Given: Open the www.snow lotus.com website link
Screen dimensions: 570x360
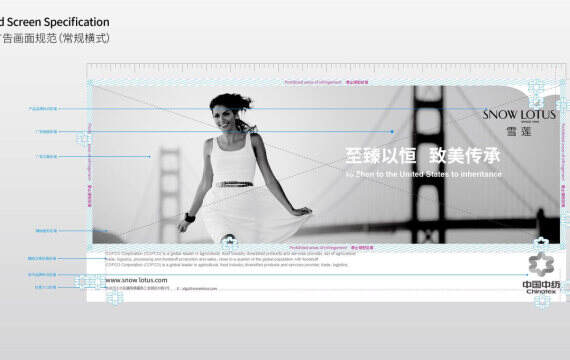Looking at the screenshot, I should click(136, 280).
